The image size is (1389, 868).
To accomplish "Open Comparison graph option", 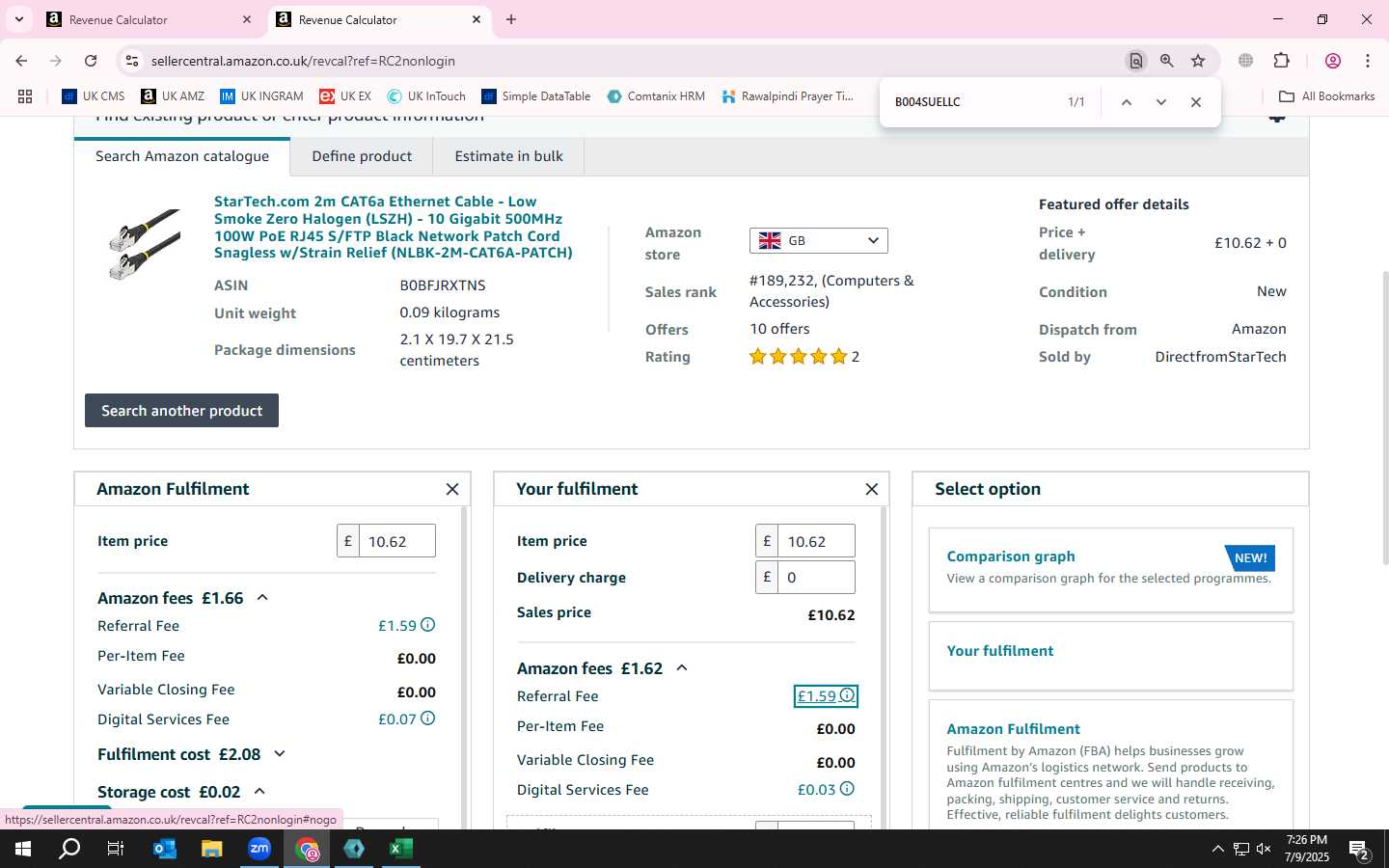I will (1110, 570).
